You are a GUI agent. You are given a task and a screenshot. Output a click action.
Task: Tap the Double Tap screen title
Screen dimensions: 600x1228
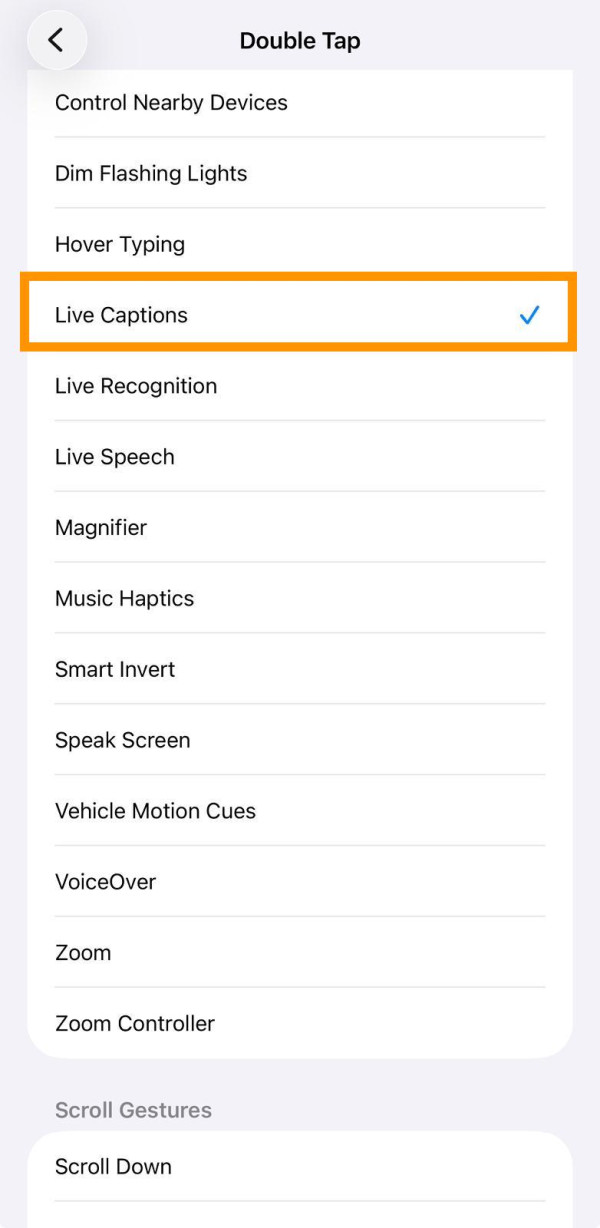[x=300, y=40]
